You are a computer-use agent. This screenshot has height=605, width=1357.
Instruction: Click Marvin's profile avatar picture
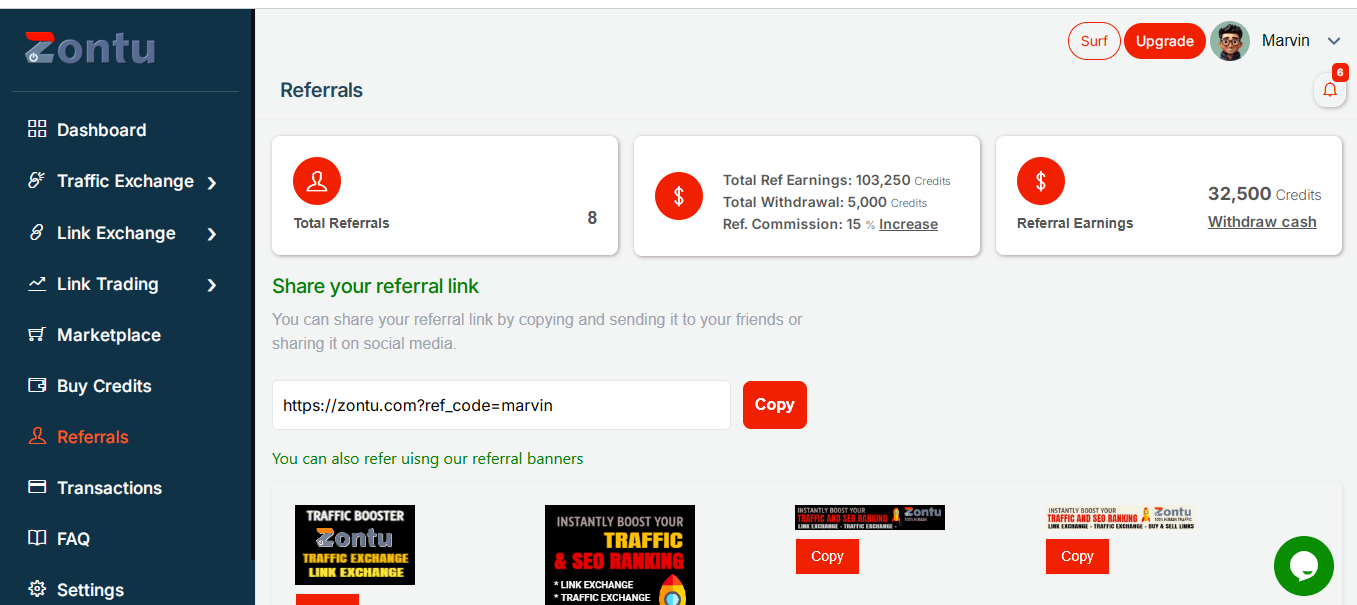coord(1230,41)
